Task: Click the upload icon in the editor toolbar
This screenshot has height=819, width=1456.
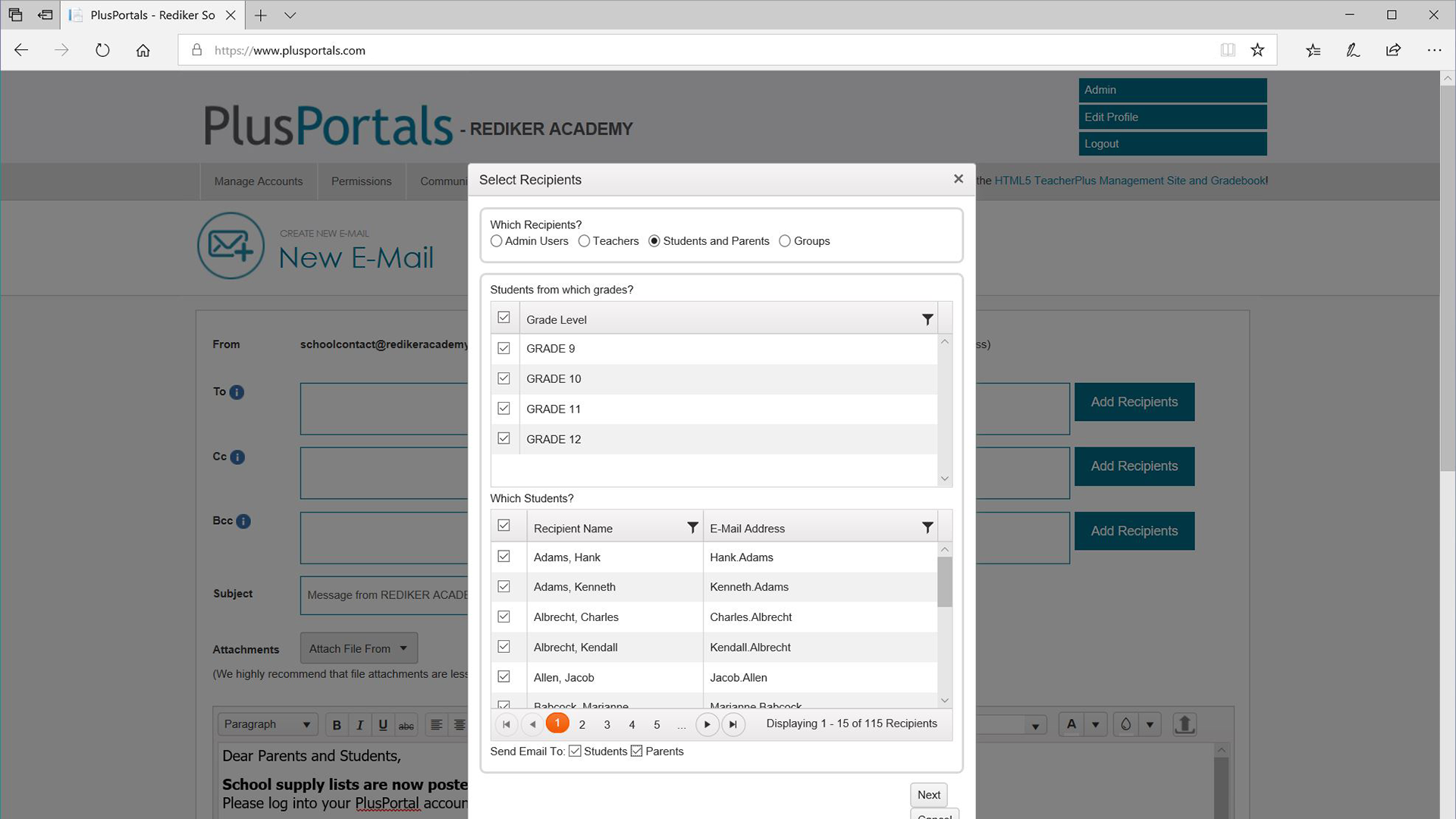Action: click(1185, 724)
